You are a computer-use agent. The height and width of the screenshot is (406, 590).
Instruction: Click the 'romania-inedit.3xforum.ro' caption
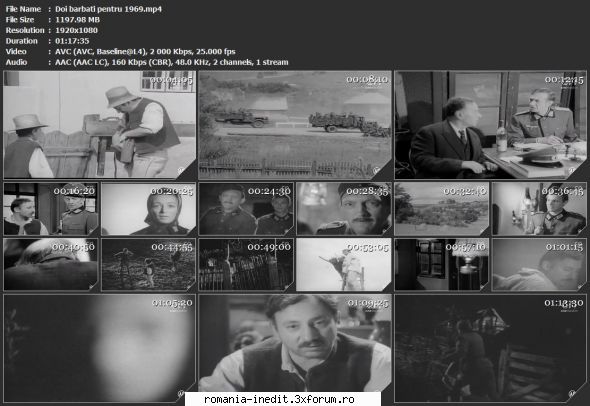point(279,399)
